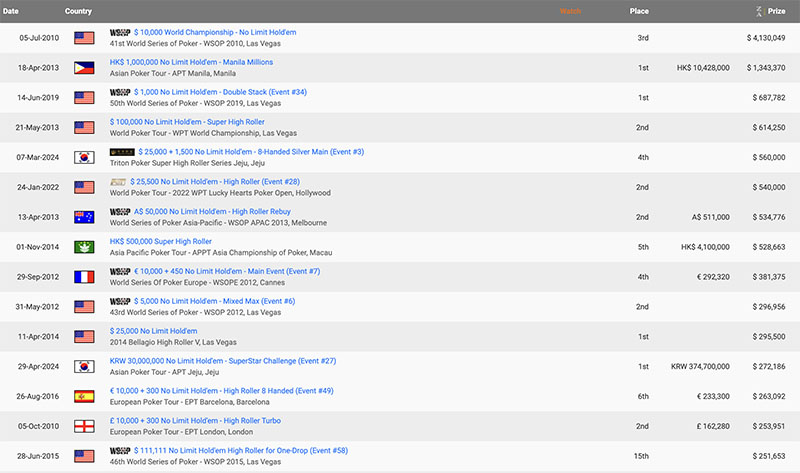Screen dimensions: 800x473
Task: Click South Korea flag in Triton Jeju row
Action: click(84, 158)
